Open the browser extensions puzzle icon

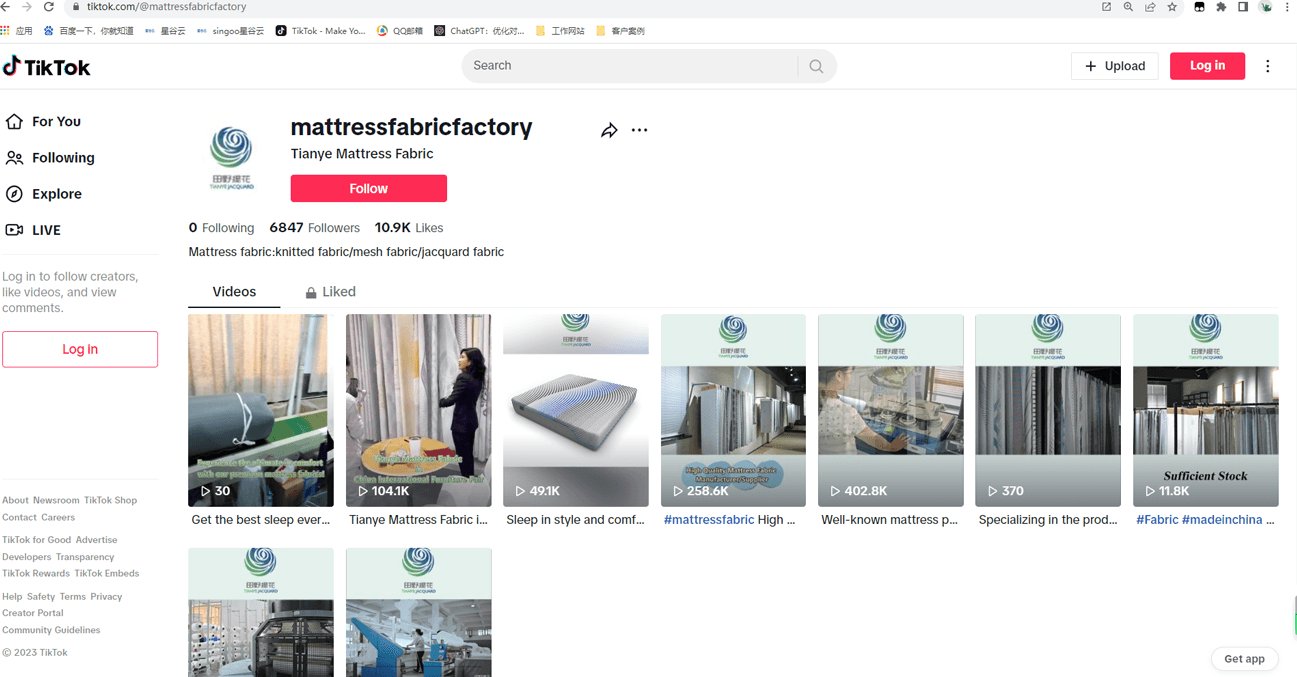[1221, 7]
